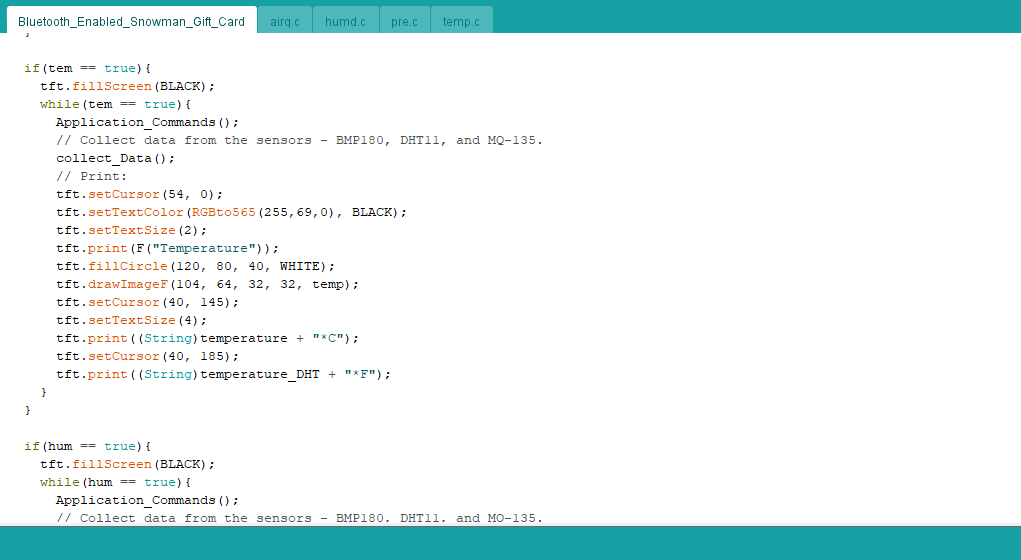Click the collect_Data(); function call
The width and height of the screenshot is (1021, 560).
click(x=115, y=158)
